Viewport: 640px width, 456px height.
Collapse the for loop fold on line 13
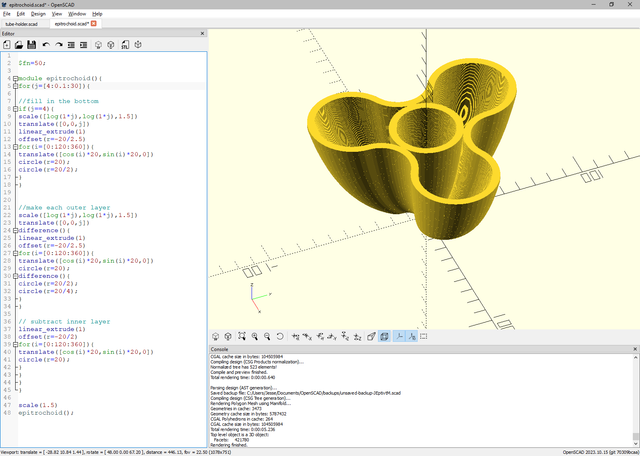click(x=16, y=147)
